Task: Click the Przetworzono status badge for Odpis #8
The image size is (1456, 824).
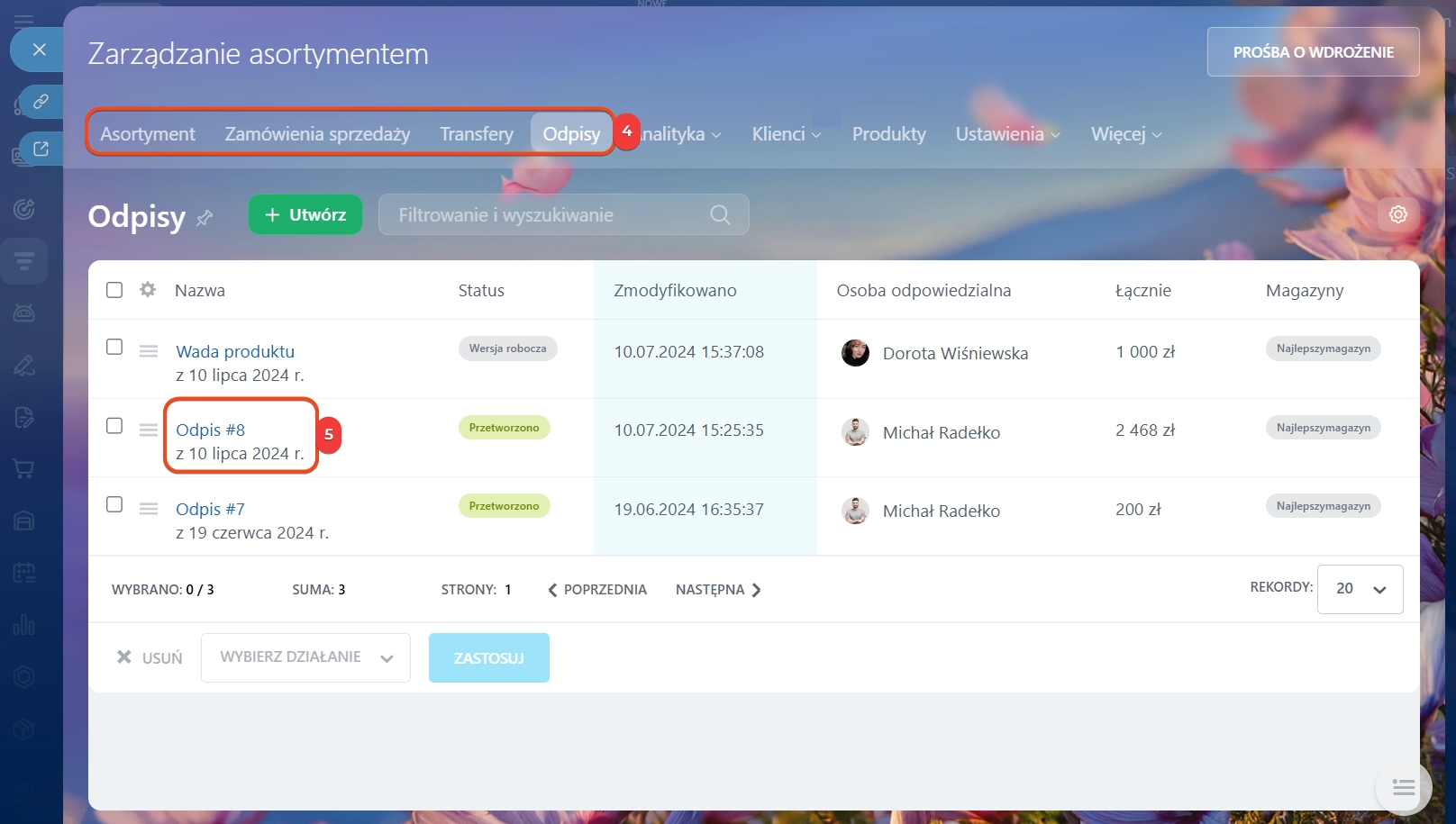Action: [x=504, y=428]
